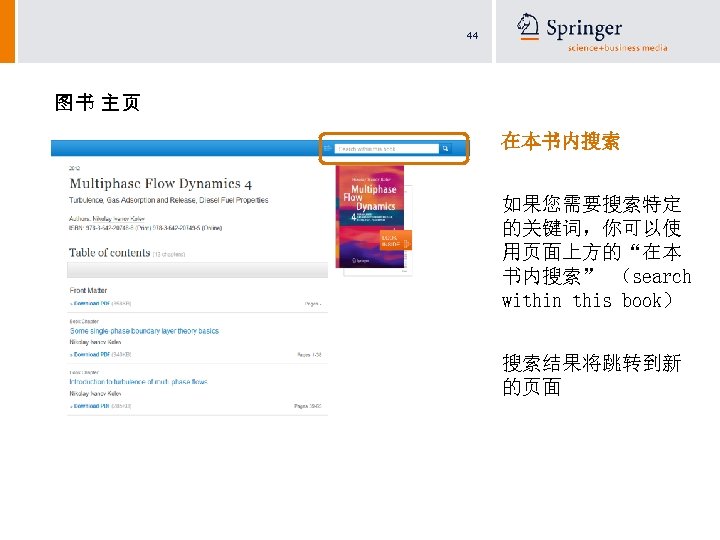The height and width of the screenshot is (540, 720).
Task: Open chapter Some single-phase boundary layer theory basics
Action: click(144, 331)
